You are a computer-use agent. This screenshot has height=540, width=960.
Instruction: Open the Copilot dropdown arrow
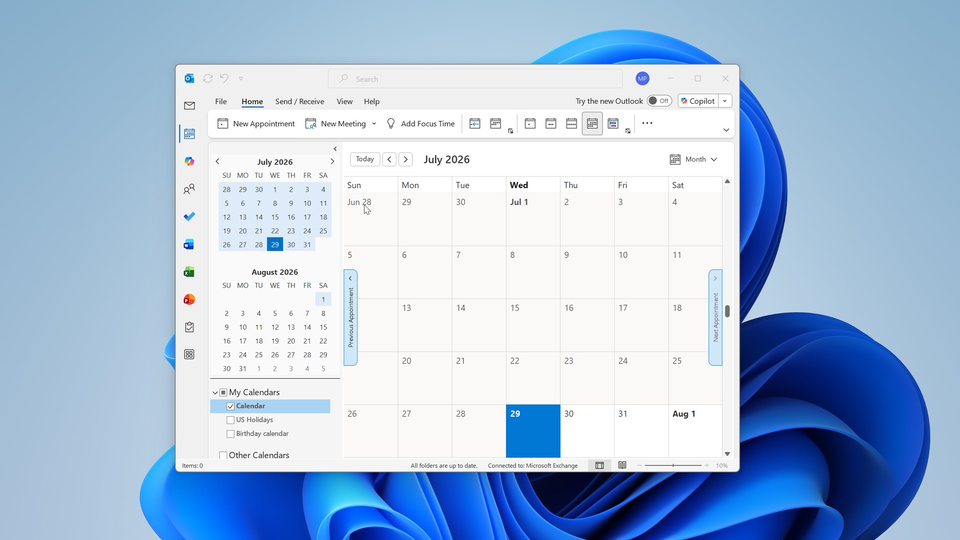tap(726, 101)
